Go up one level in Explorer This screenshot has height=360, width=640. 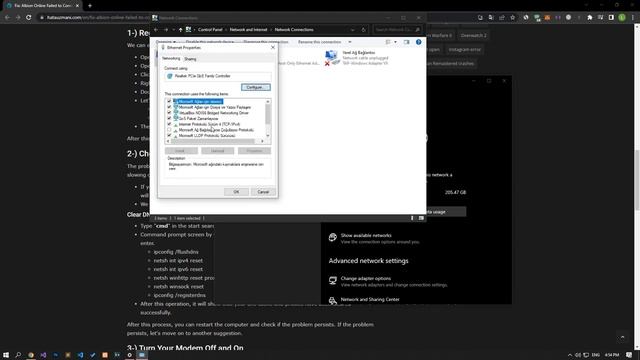coord(180,30)
